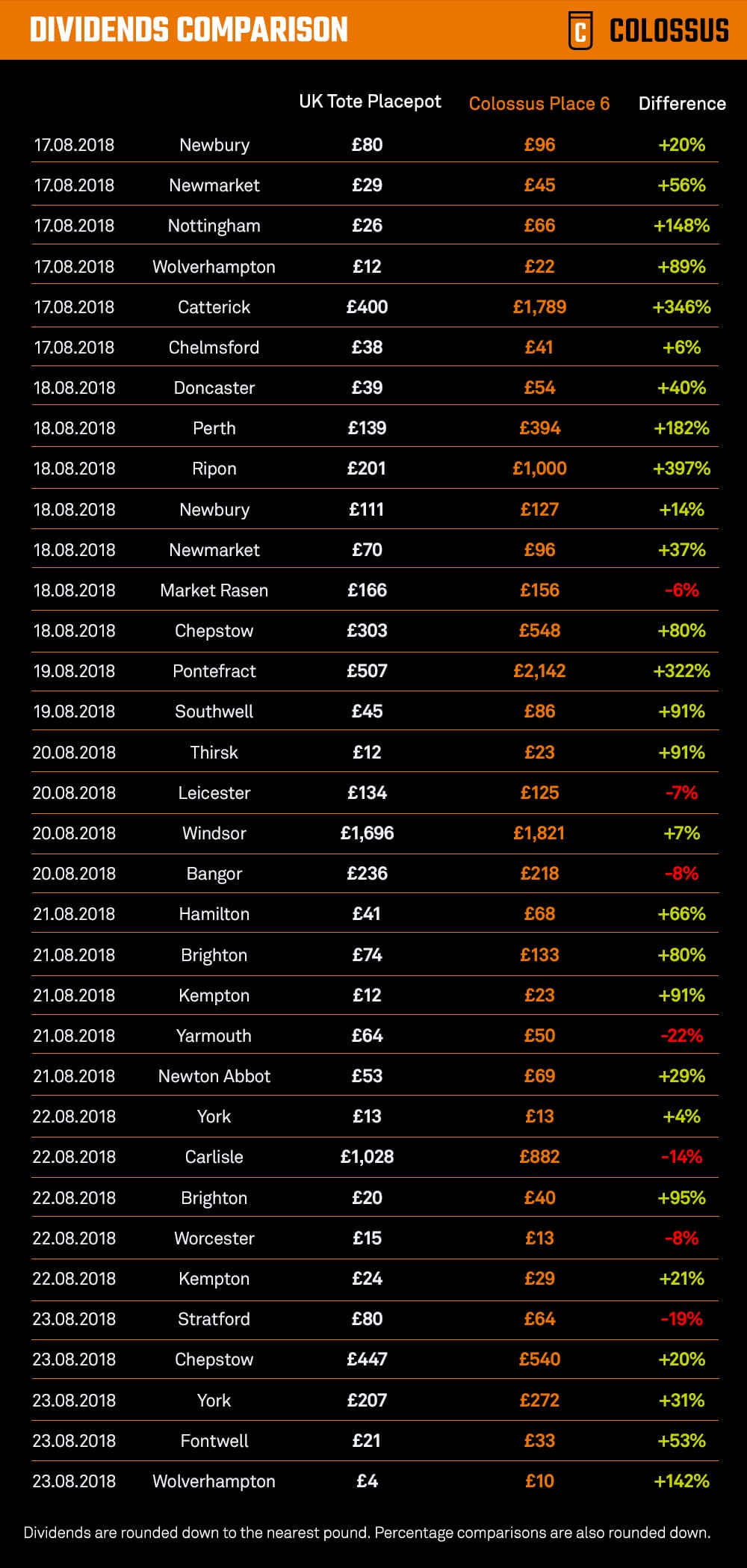Click the £1,028 Carlisle Tote dividend
The width and height of the screenshot is (747, 1568).
click(367, 1157)
